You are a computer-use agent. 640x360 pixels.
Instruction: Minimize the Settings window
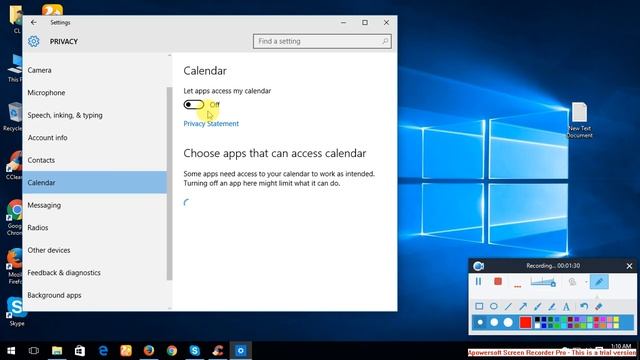click(343, 23)
